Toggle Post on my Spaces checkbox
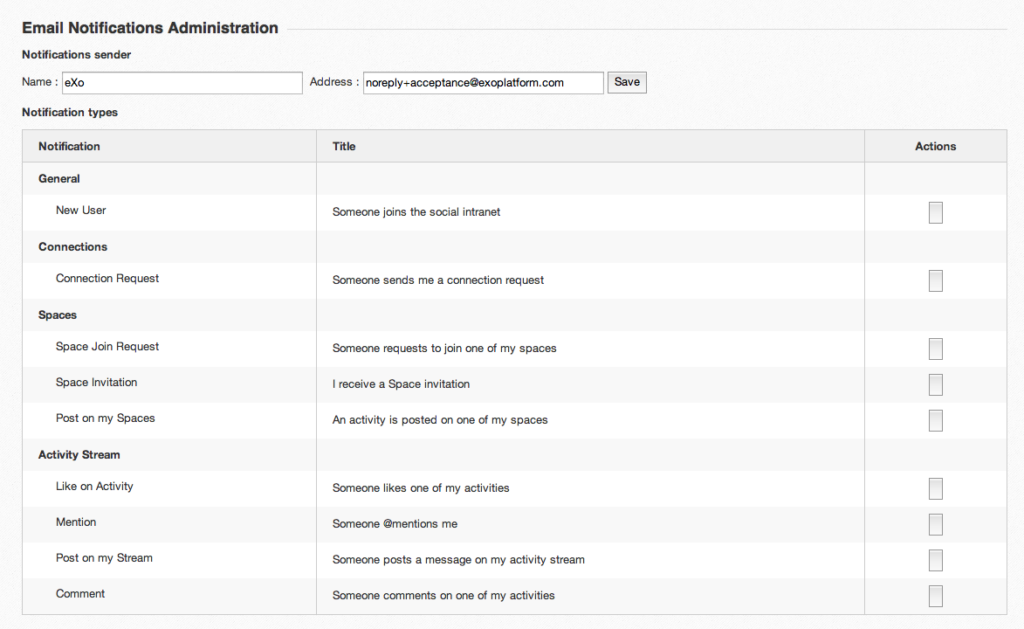This screenshot has width=1024, height=629. point(935,420)
